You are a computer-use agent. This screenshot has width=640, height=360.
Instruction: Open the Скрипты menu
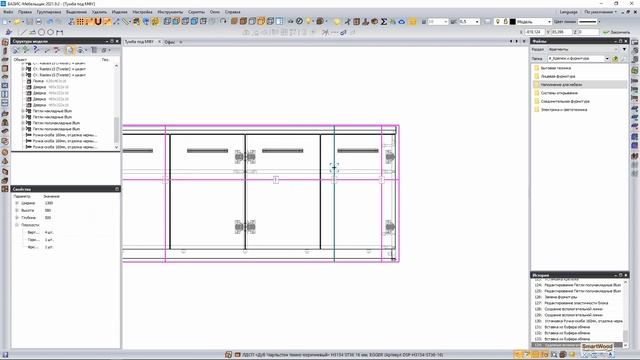point(196,12)
